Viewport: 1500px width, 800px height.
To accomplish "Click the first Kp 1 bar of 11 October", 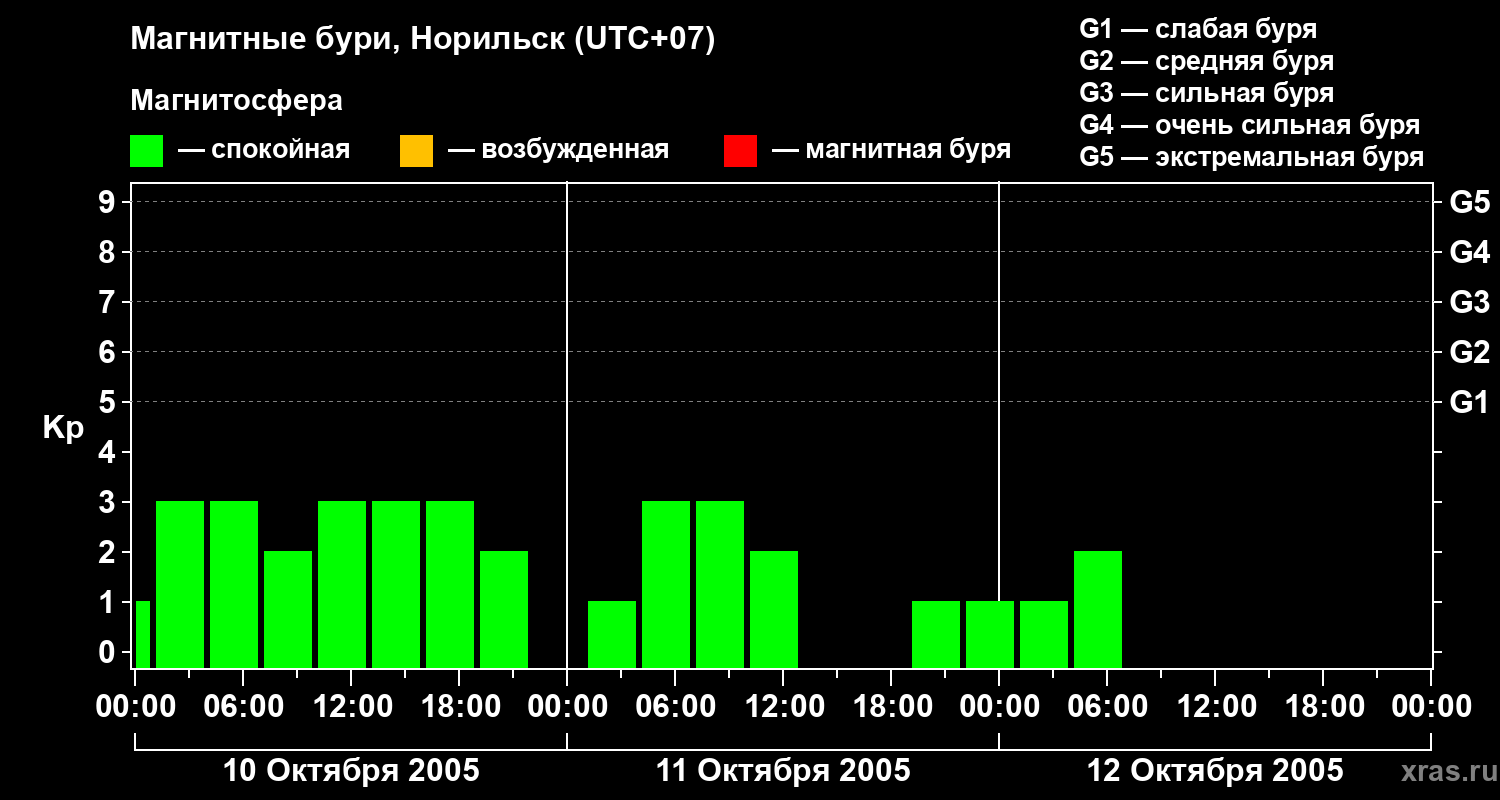I will 612,634.
